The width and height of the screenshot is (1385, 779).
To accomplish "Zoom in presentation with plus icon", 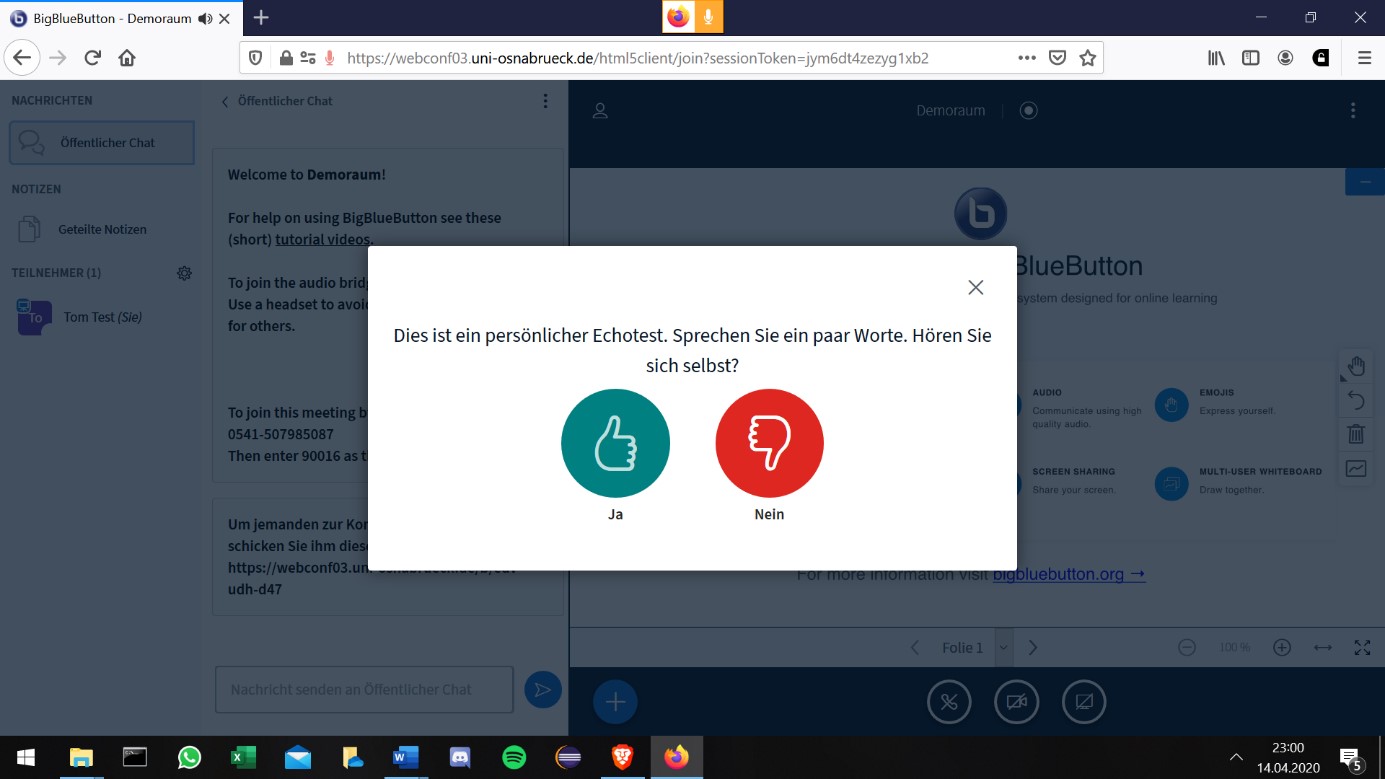I will pos(1281,648).
